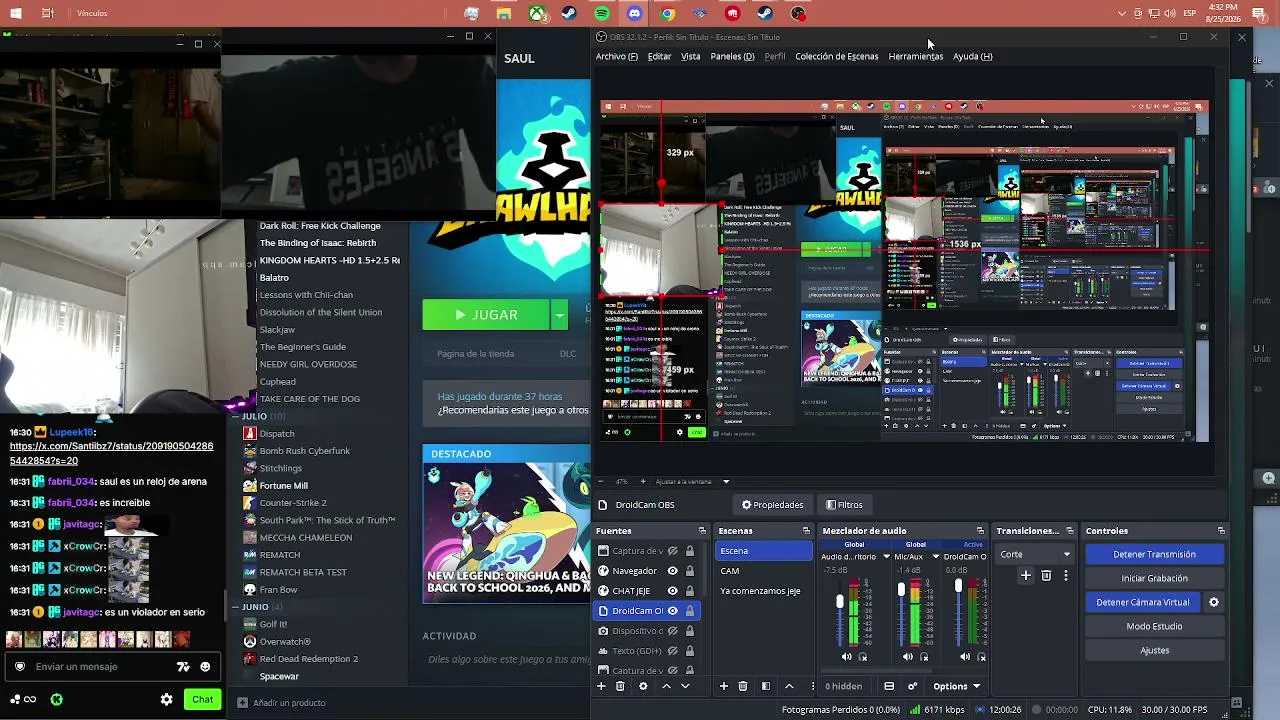Click Propiedades button for DroidCam OBS

[x=772, y=505]
